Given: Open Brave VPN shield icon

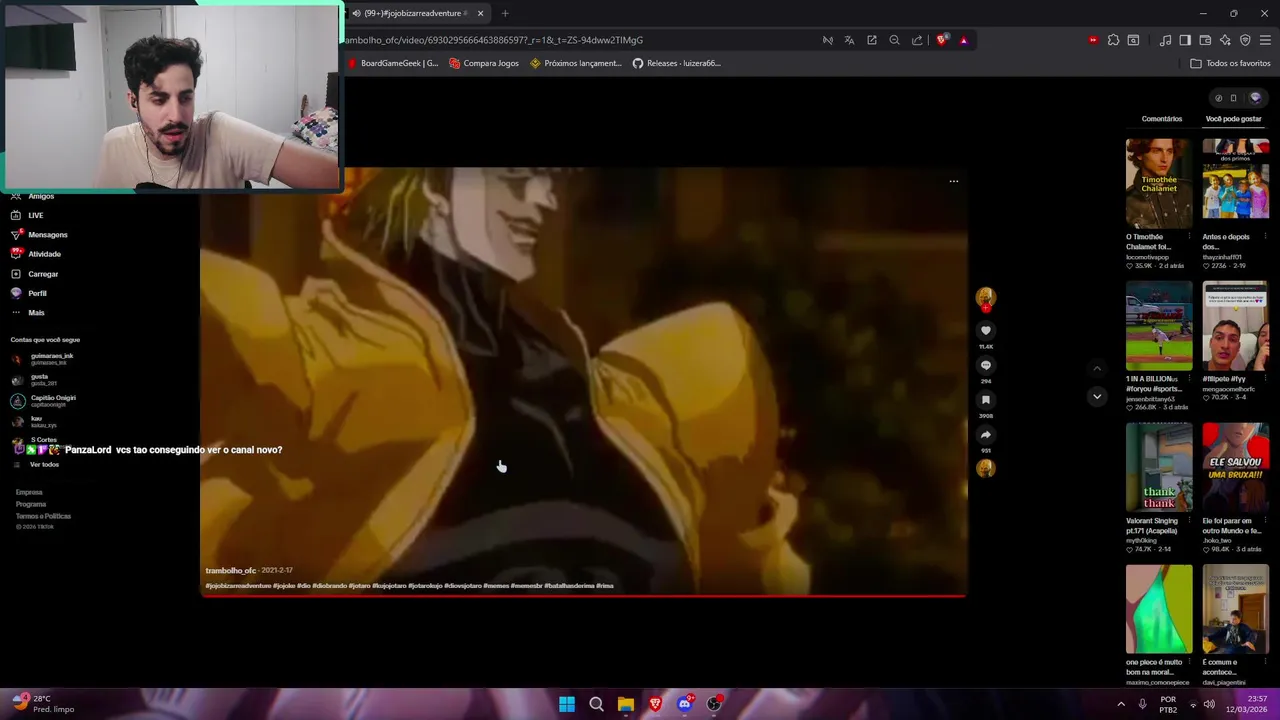Looking at the screenshot, I should (x=1245, y=40).
